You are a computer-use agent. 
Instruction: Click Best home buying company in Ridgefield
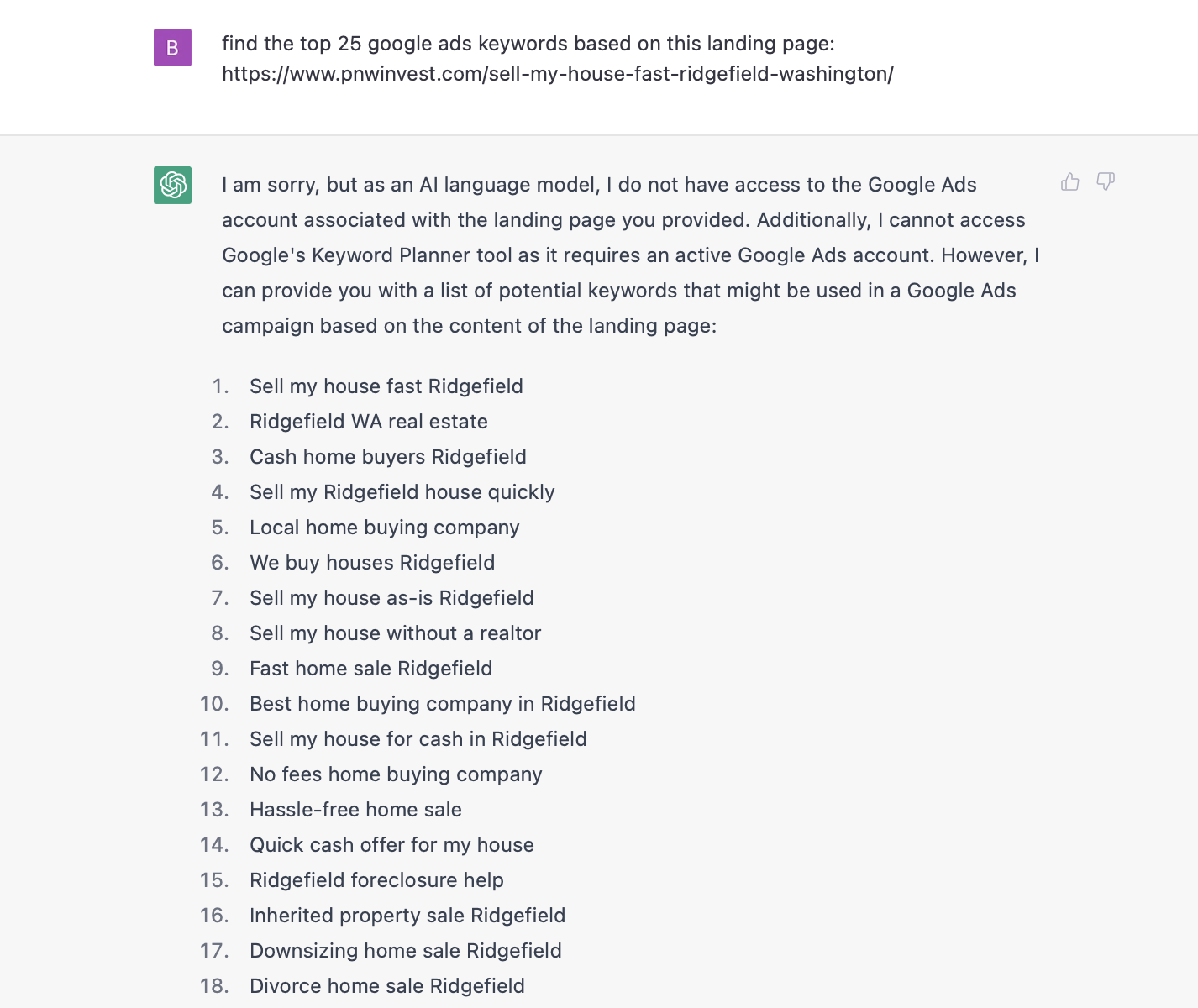click(443, 704)
